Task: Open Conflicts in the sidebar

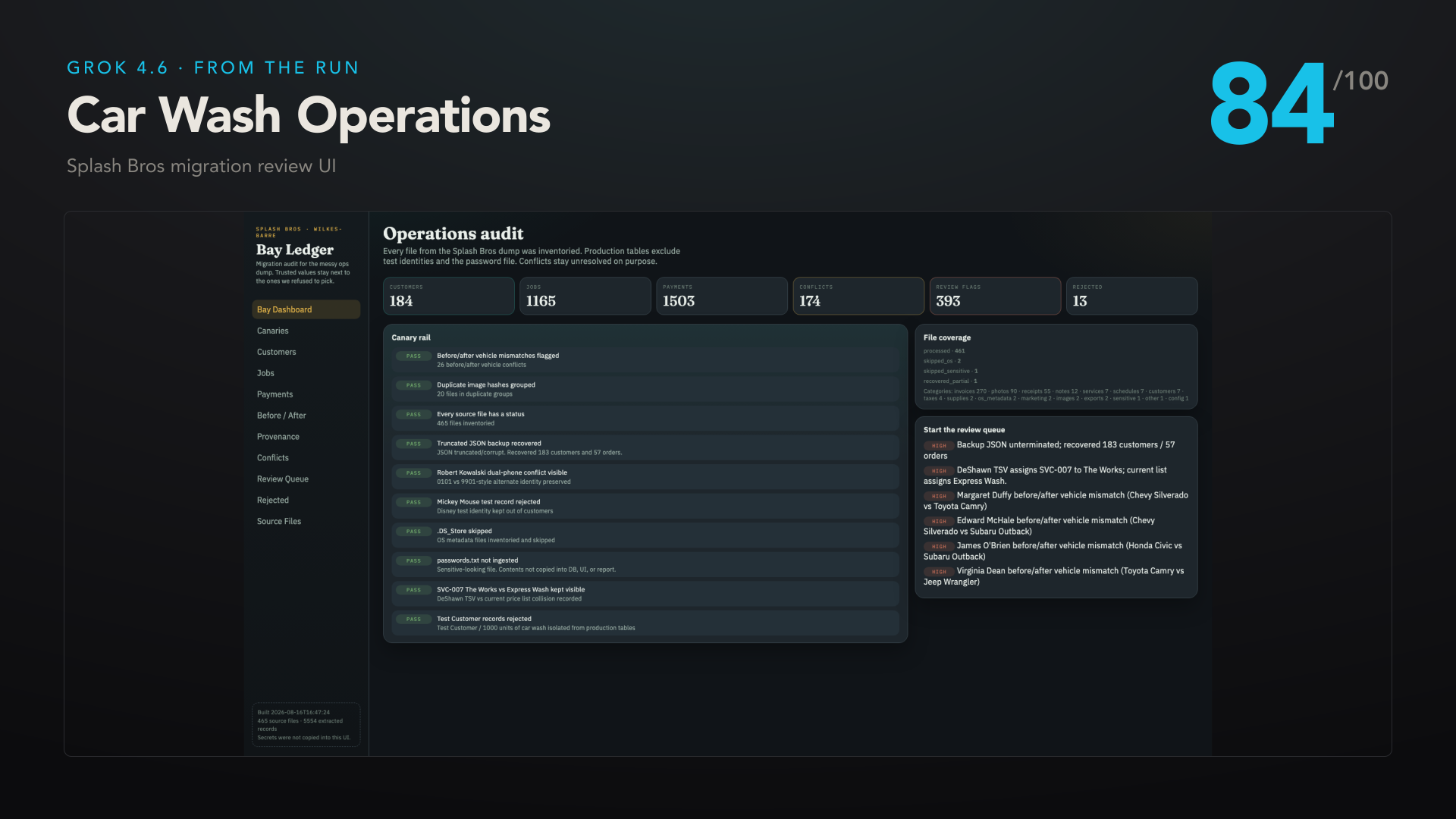Action: coord(306,458)
